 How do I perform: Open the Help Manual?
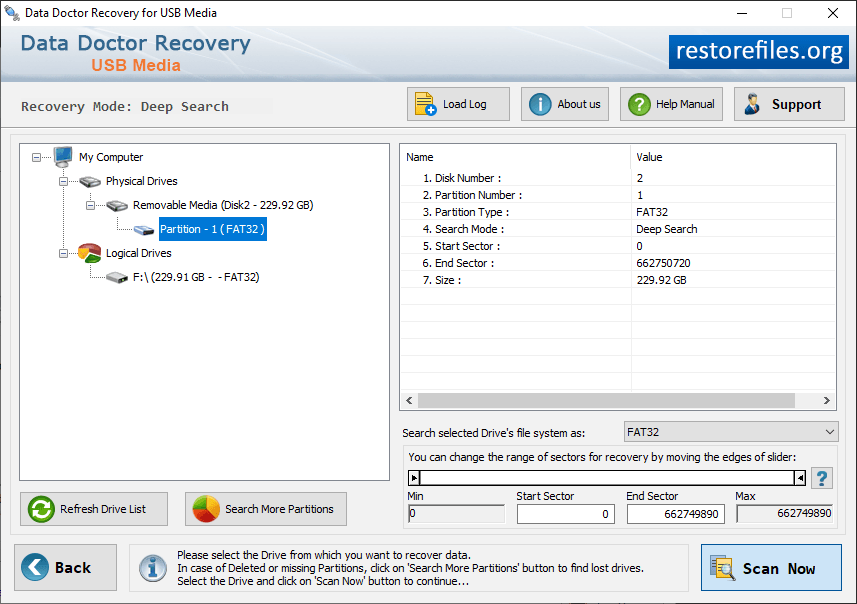pyautogui.click(x=671, y=104)
